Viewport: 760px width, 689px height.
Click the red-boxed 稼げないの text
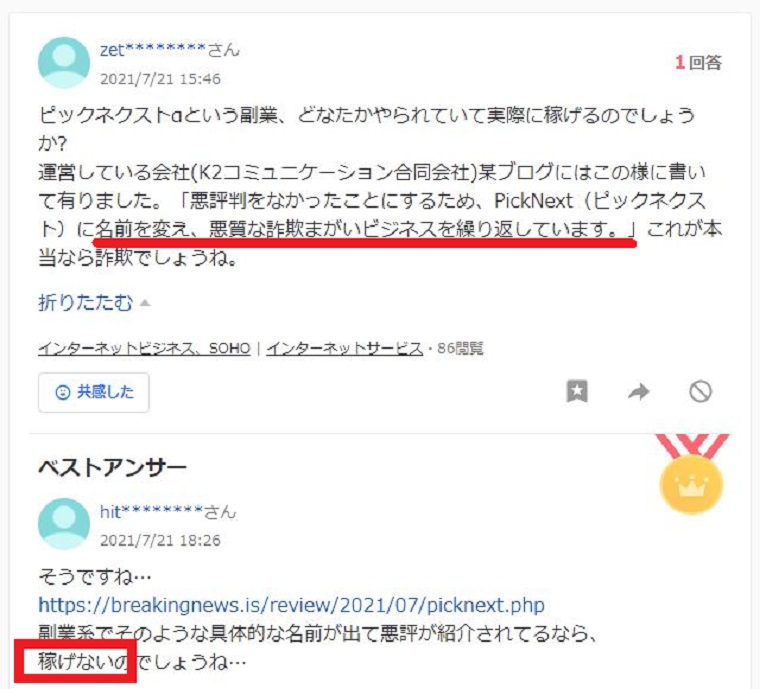coord(82,662)
